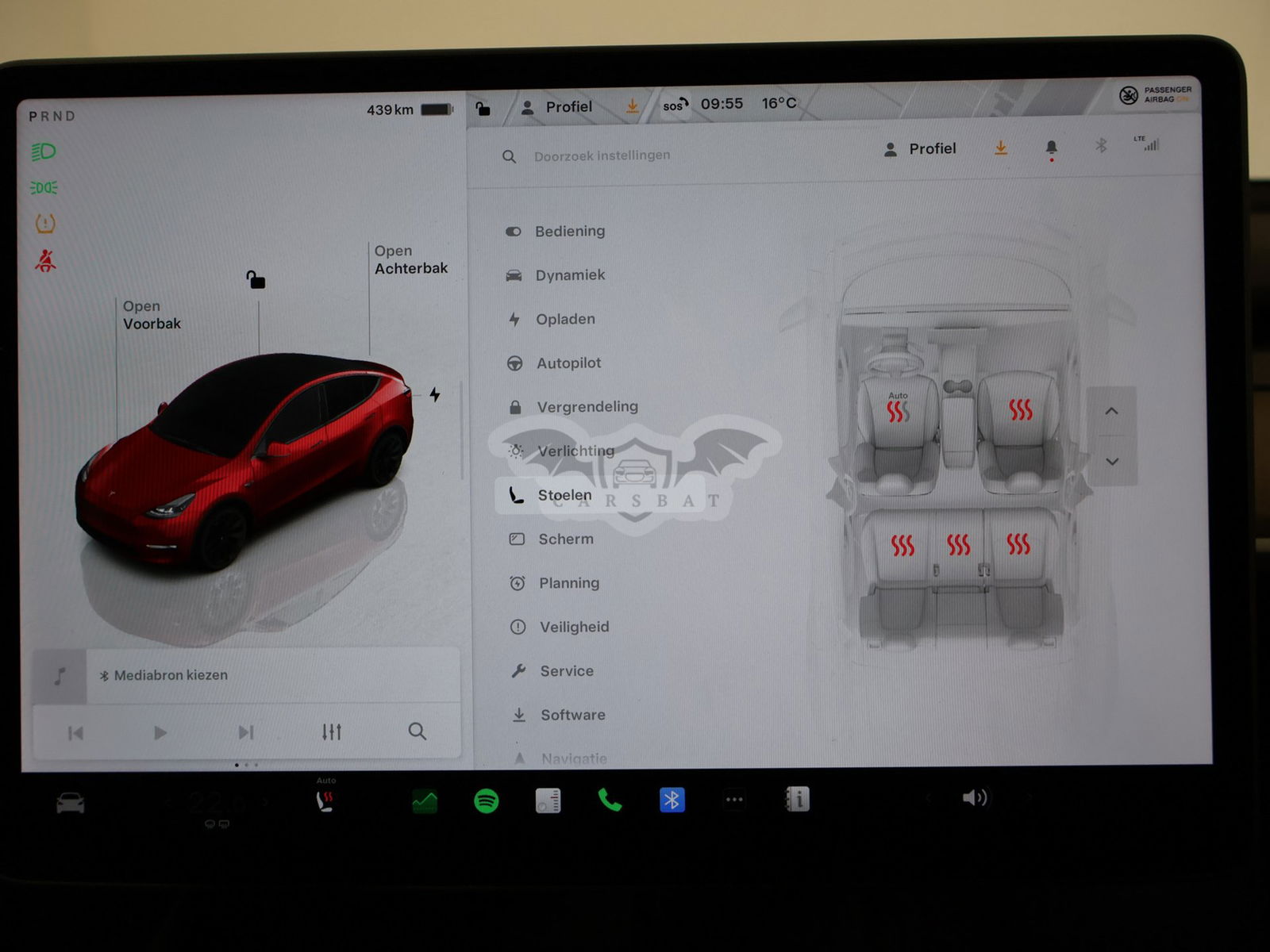Open the Spotify app in the bottom bar
1270x952 pixels.
click(x=486, y=801)
